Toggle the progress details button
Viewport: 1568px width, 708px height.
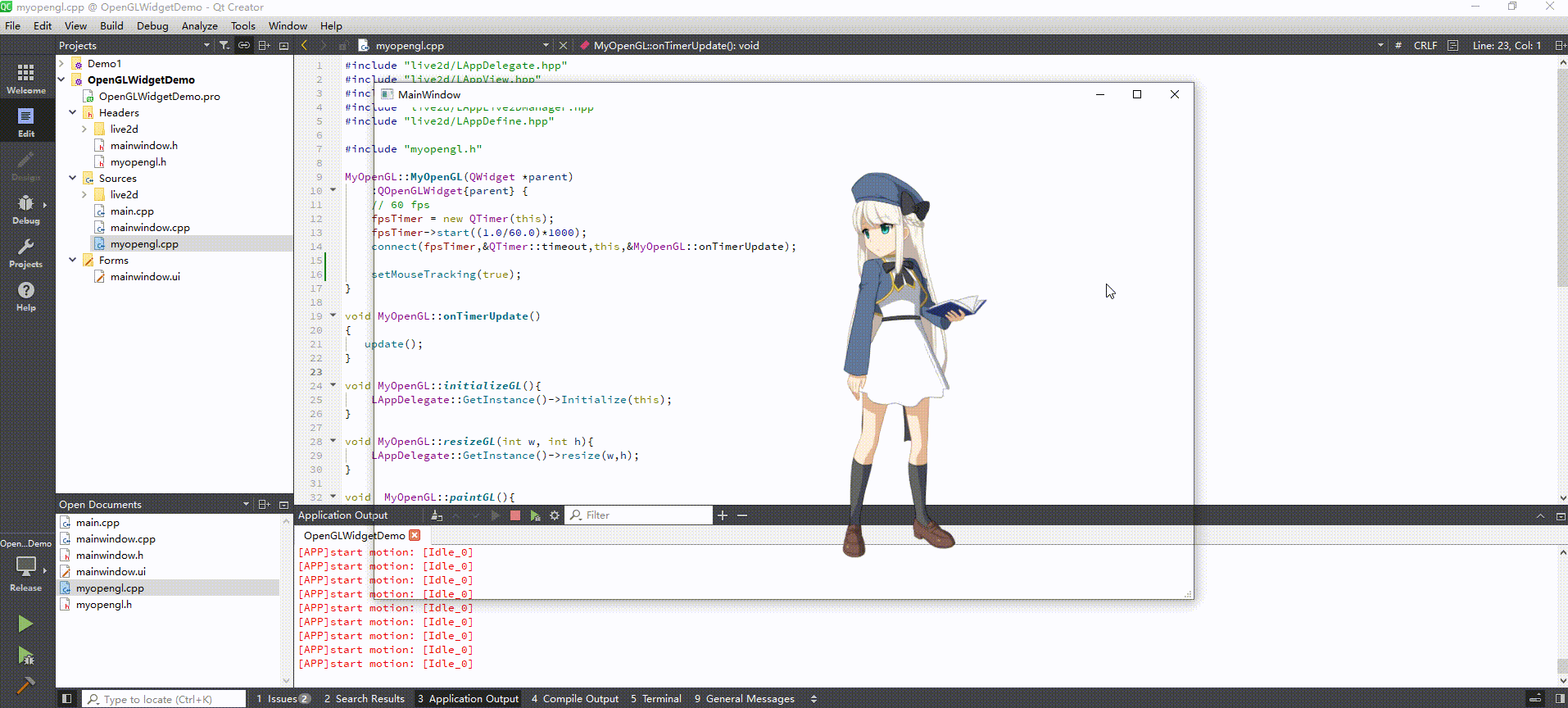coord(1536,699)
